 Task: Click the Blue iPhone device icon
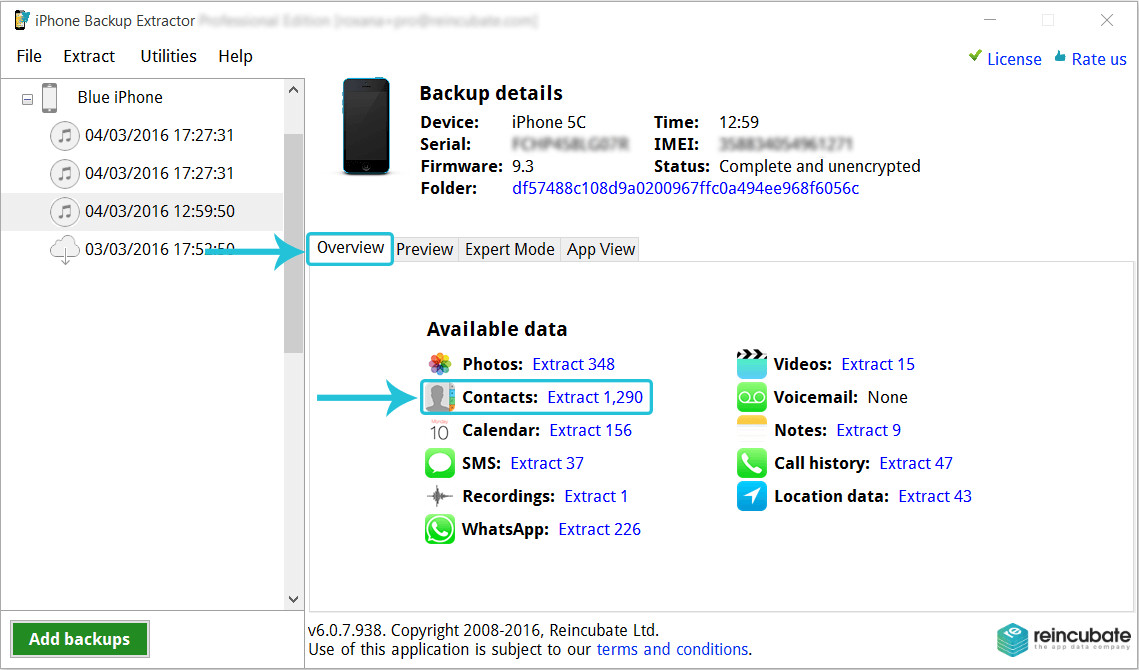pos(49,97)
